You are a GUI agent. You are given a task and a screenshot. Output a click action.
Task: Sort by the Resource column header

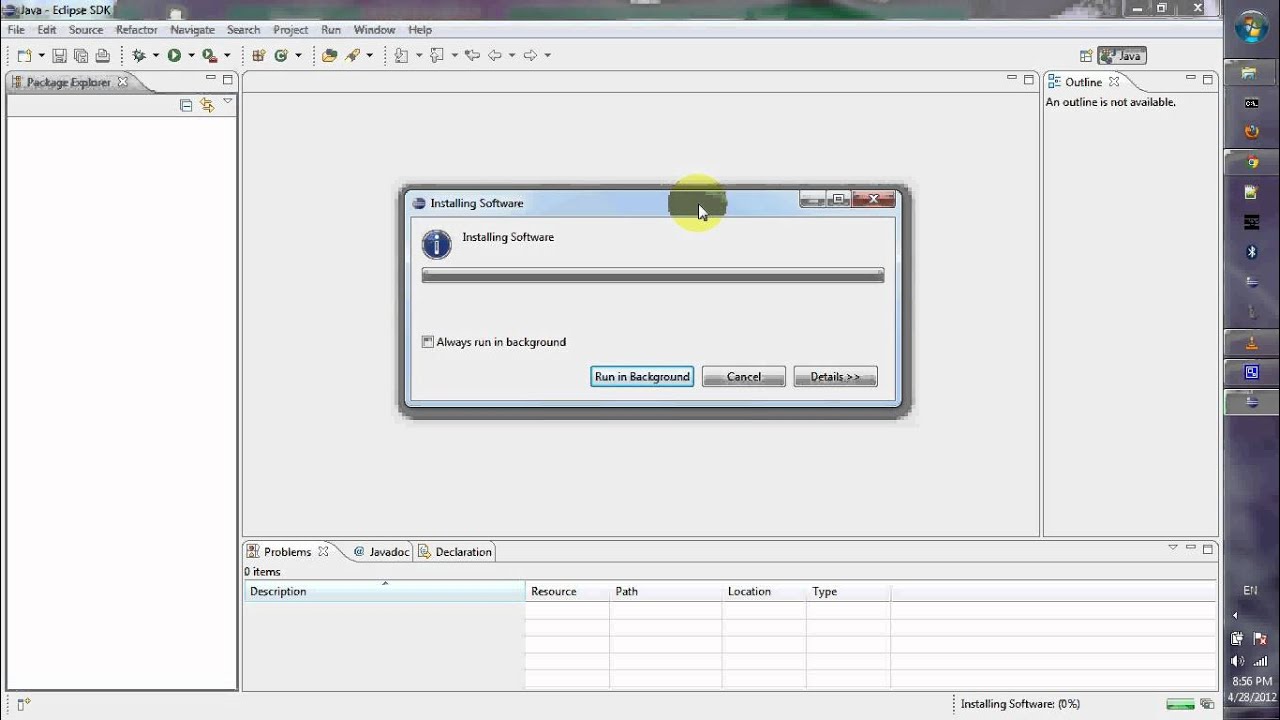[567, 591]
